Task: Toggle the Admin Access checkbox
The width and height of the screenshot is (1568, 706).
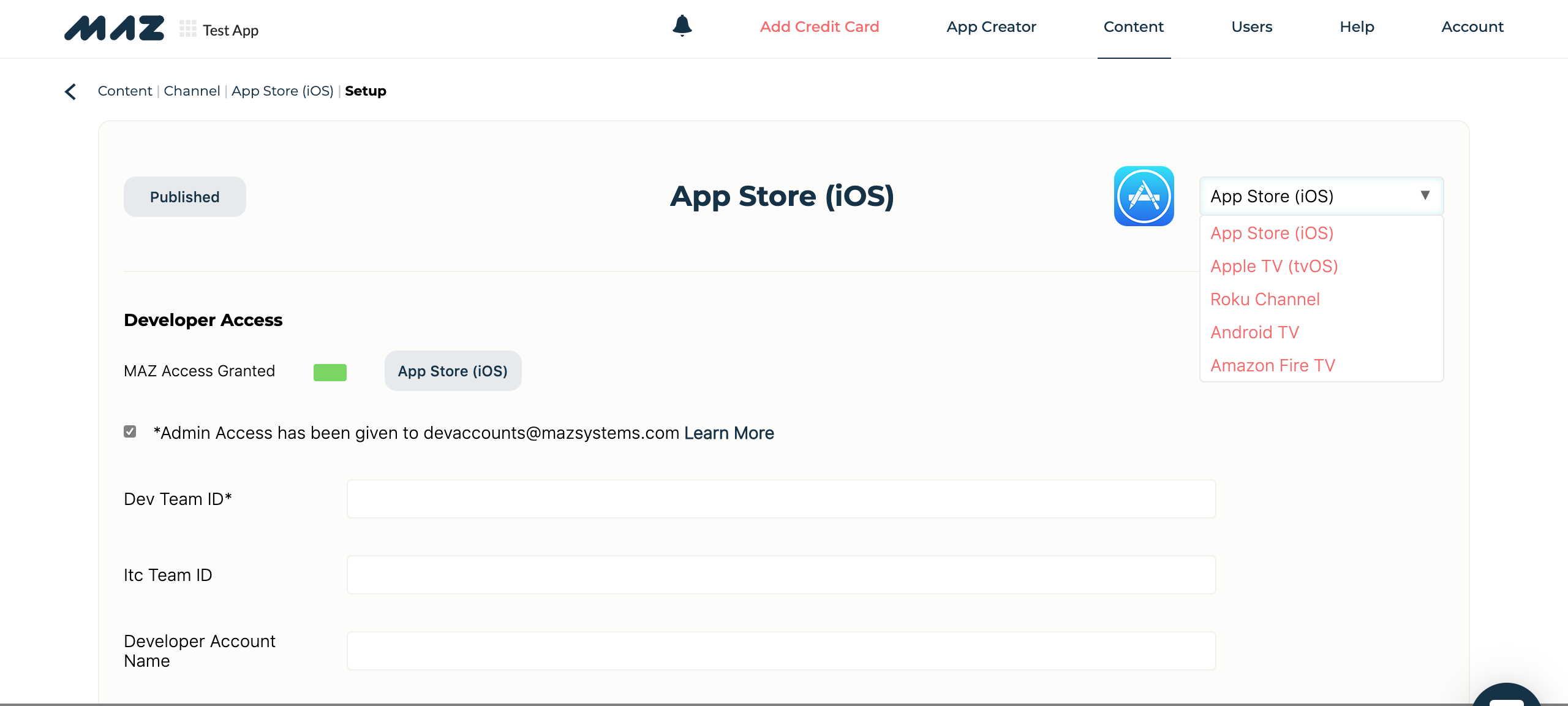Action: click(x=130, y=431)
